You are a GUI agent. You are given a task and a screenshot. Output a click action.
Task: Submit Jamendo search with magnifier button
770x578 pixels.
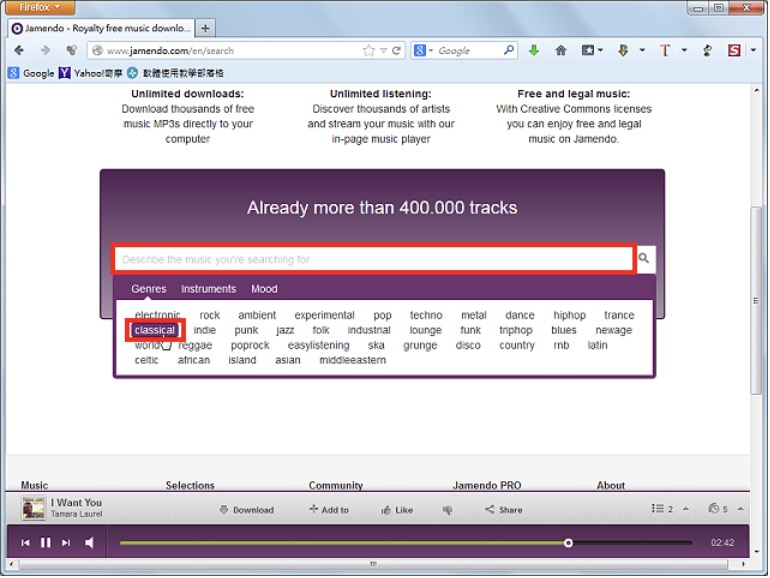click(x=644, y=258)
